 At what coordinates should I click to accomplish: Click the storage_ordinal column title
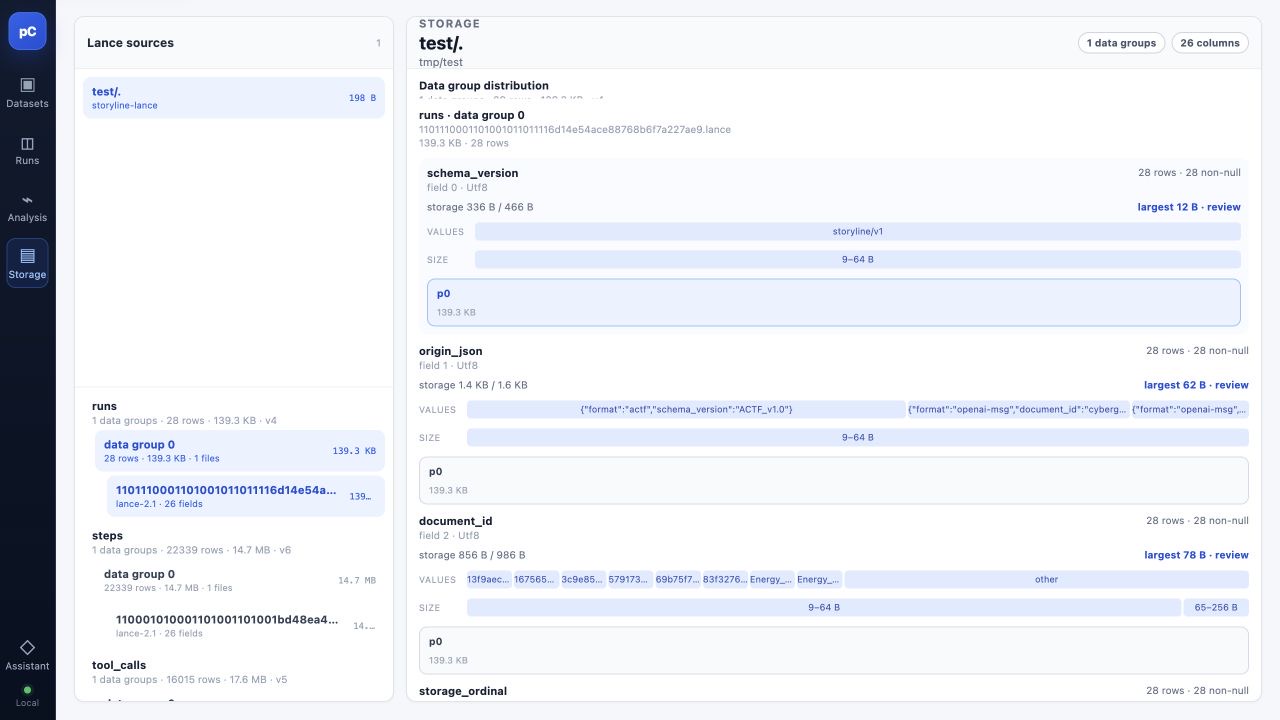click(463, 691)
